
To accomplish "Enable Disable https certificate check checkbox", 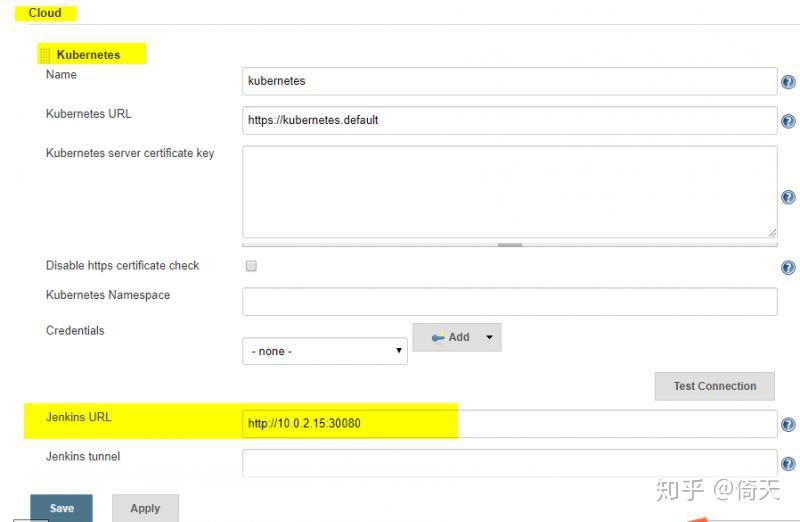I will tap(251, 266).
